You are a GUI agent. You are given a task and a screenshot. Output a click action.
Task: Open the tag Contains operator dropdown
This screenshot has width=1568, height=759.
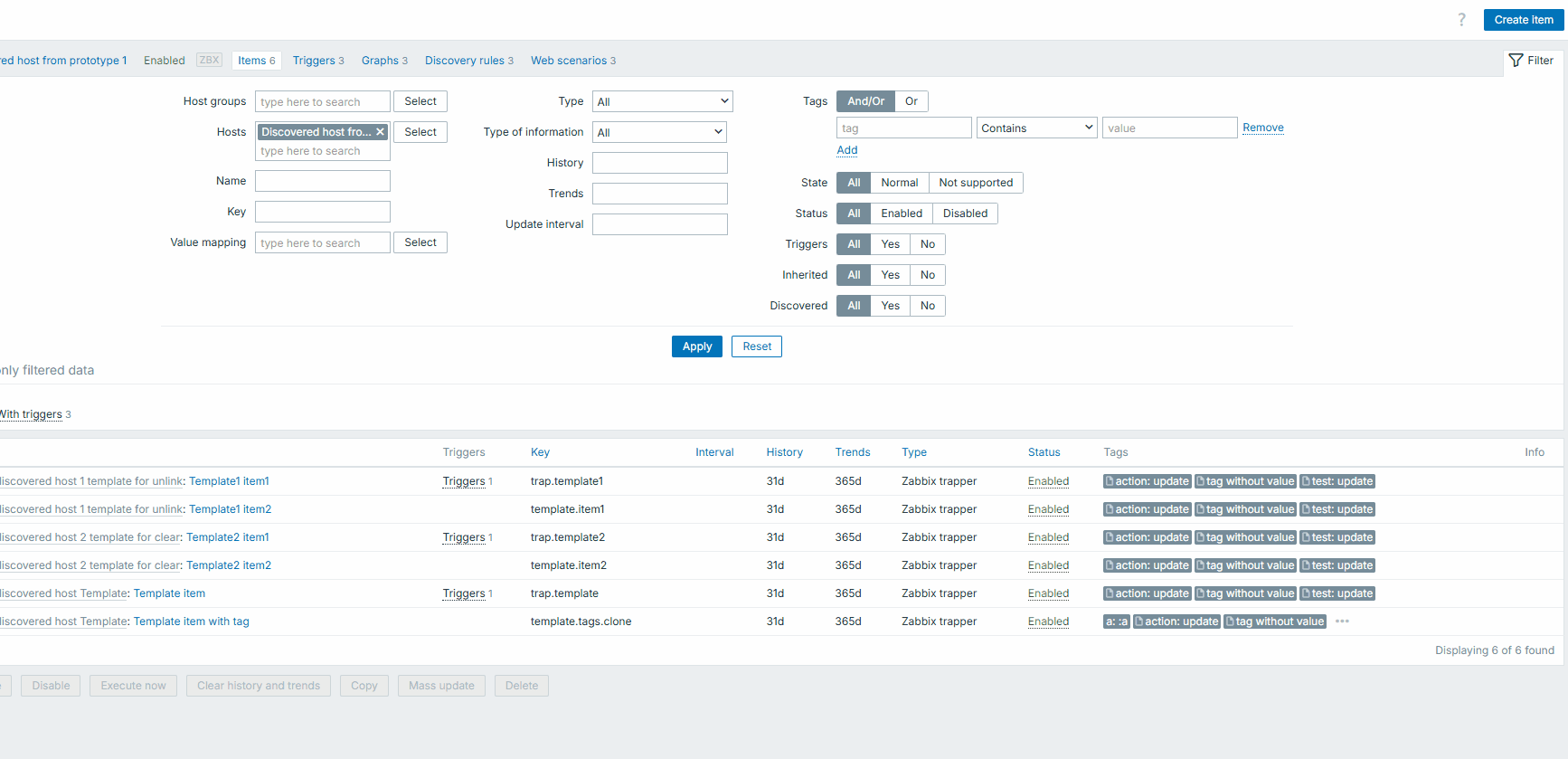[x=1036, y=128]
